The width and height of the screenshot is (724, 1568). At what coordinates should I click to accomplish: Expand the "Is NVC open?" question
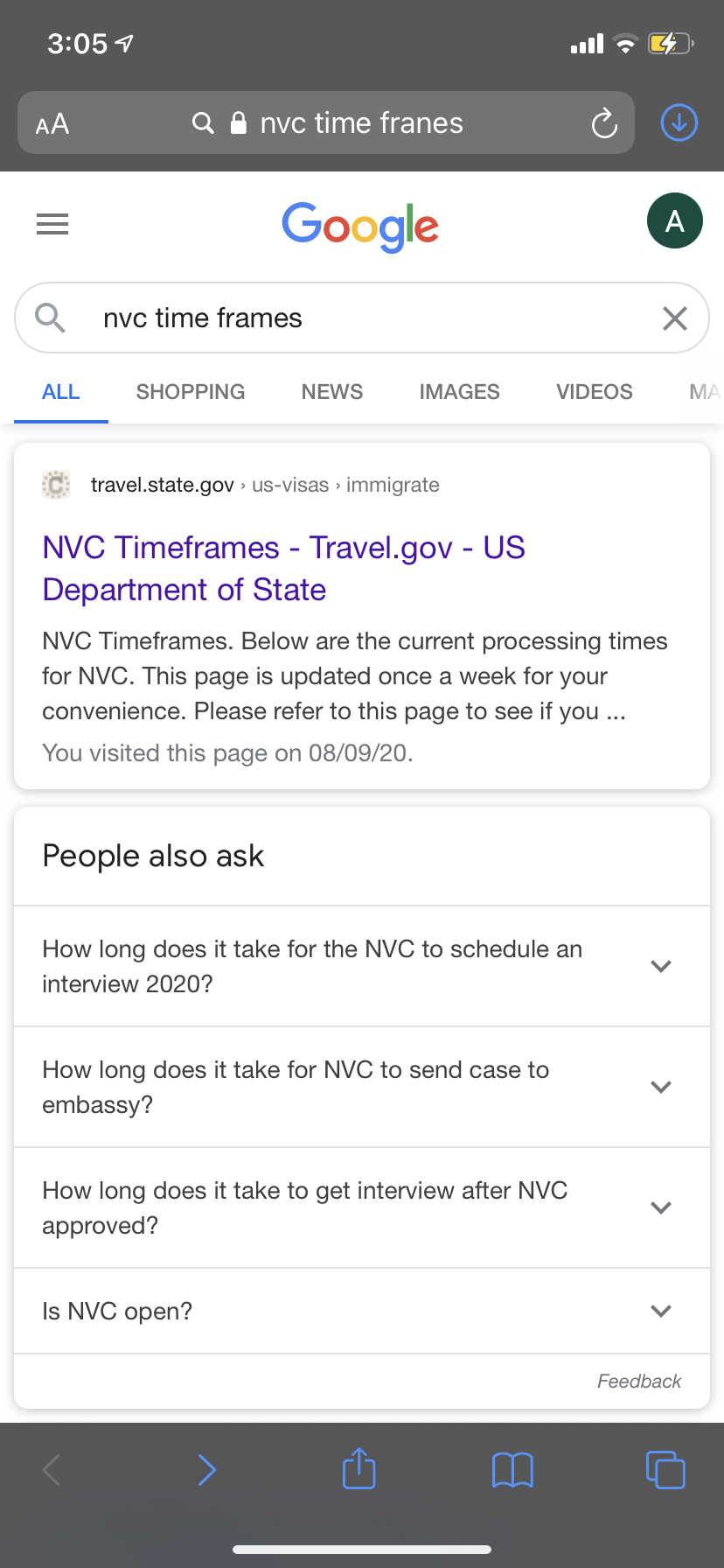tap(362, 1311)
